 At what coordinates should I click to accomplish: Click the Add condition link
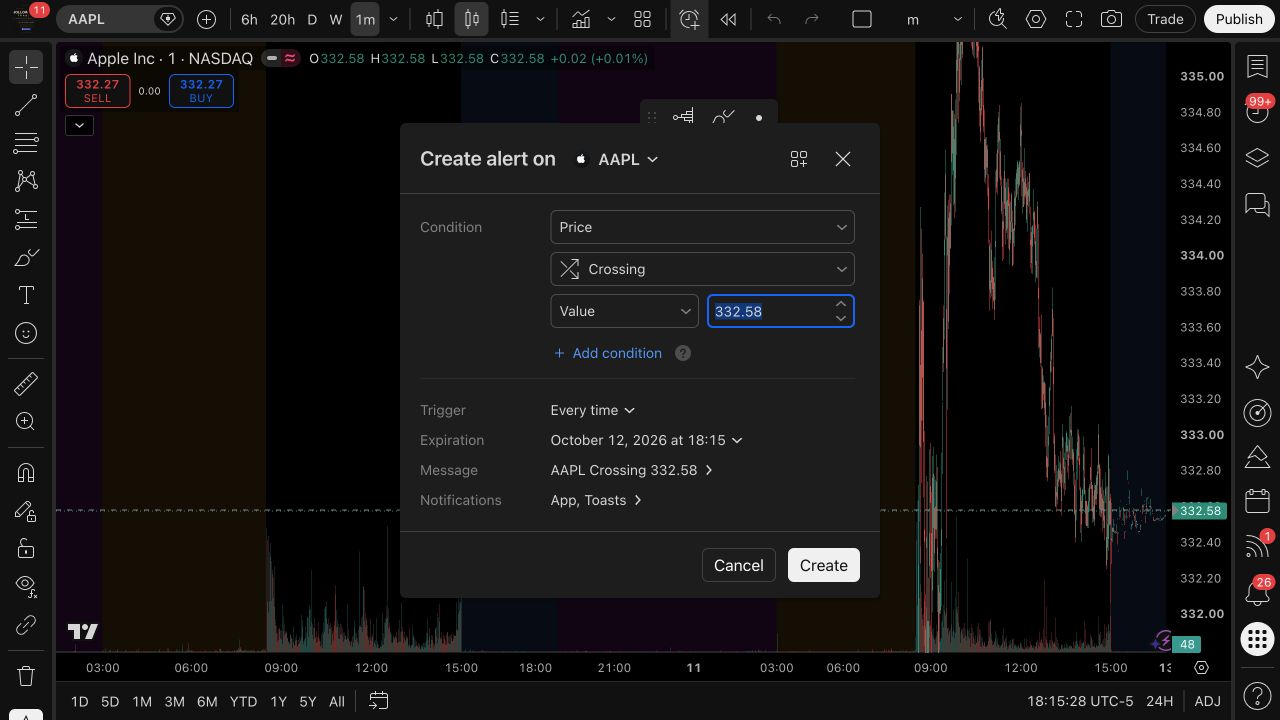tap(608, 353)
